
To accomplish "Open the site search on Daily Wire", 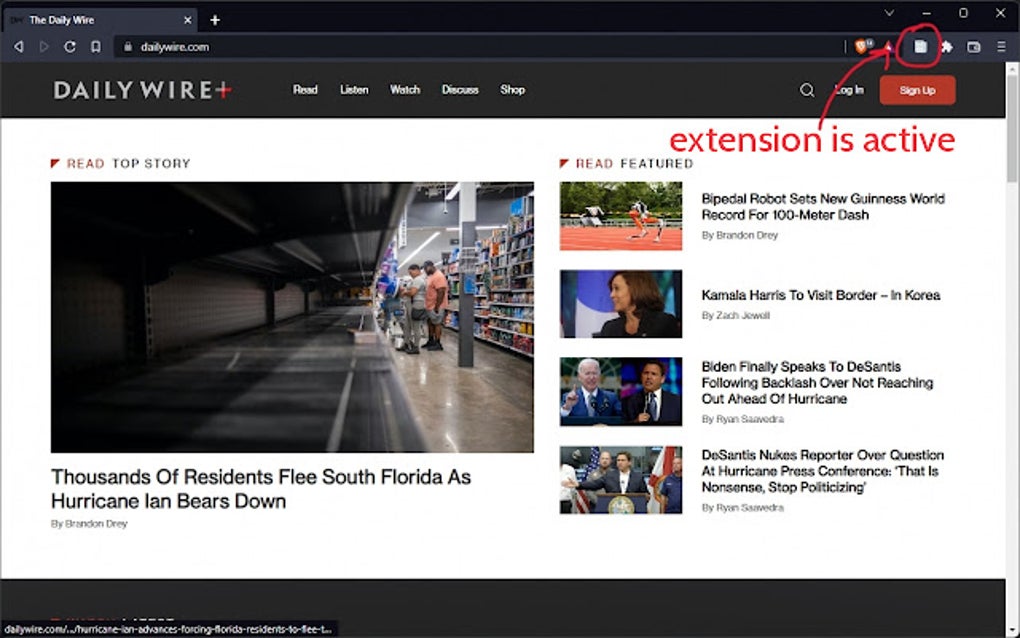I will 807,89.
